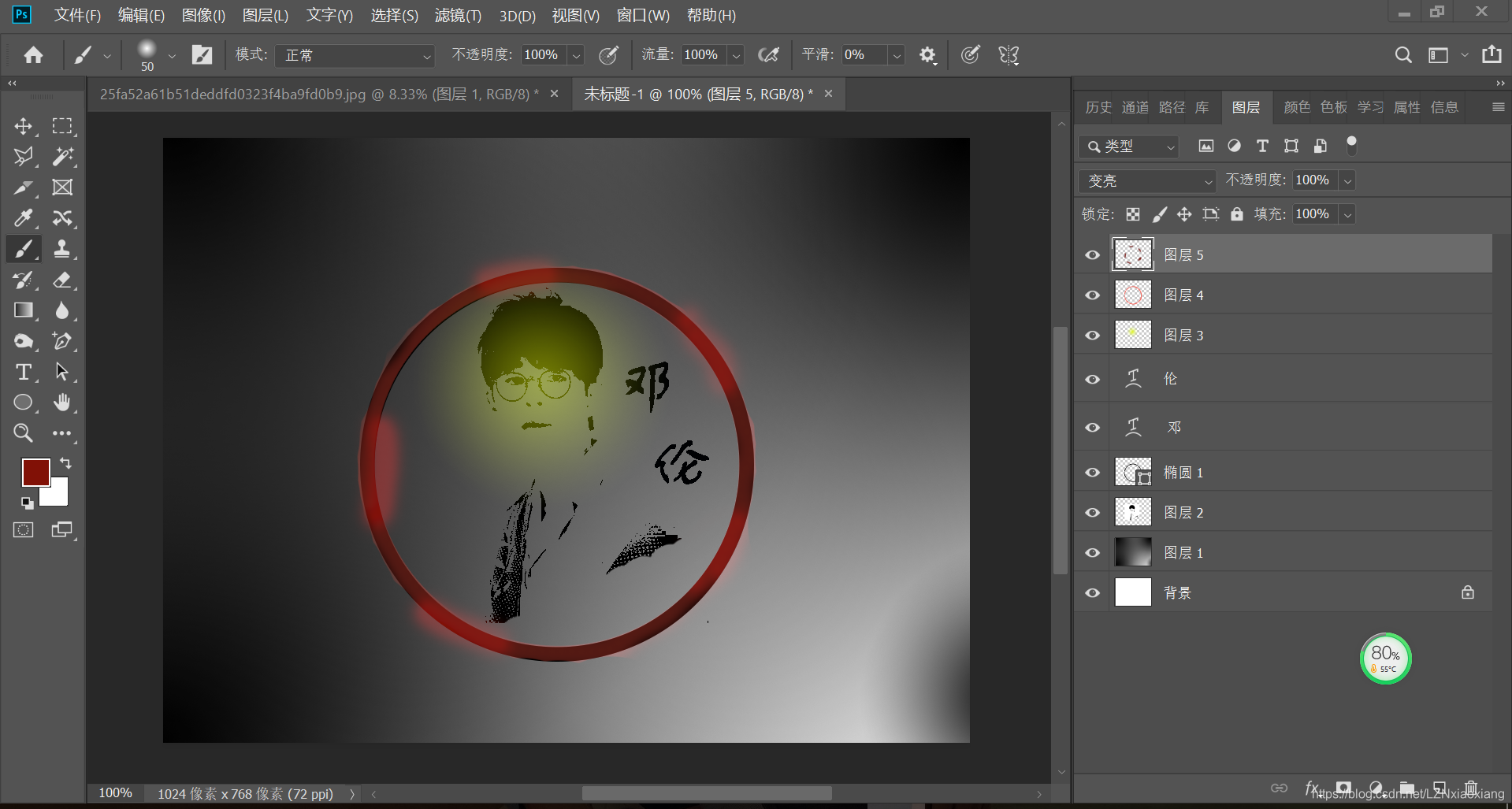Switch to the 通道 panel tab
The image size is (1512, 809).
pyautogui.click(x=1134, y=107)
